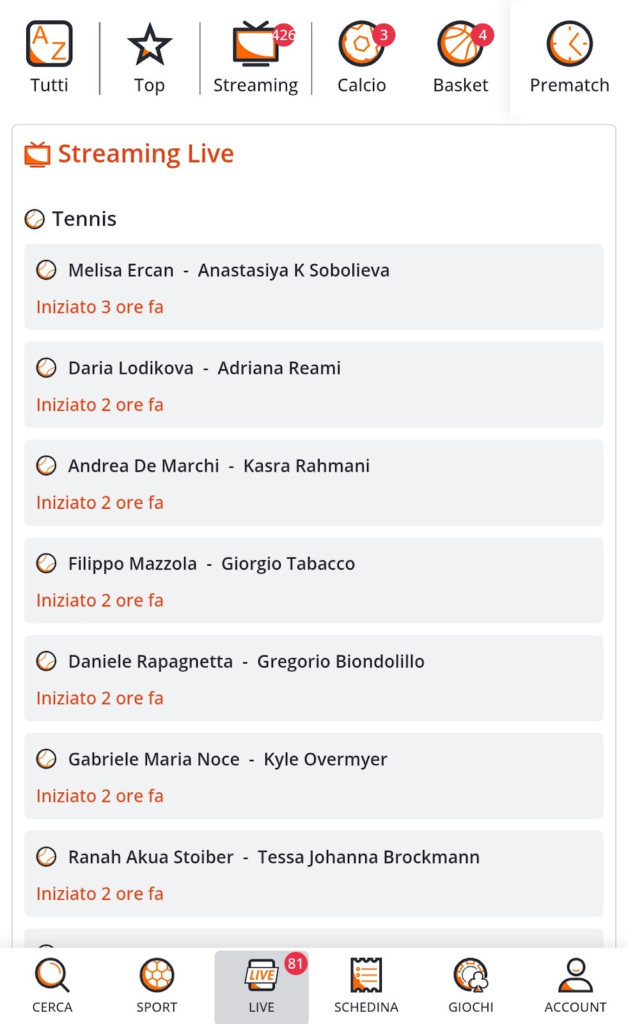Viewport: 628px width, 1024px height.
Task: Open the Giochi games section
Action: [x=470, y=985]
